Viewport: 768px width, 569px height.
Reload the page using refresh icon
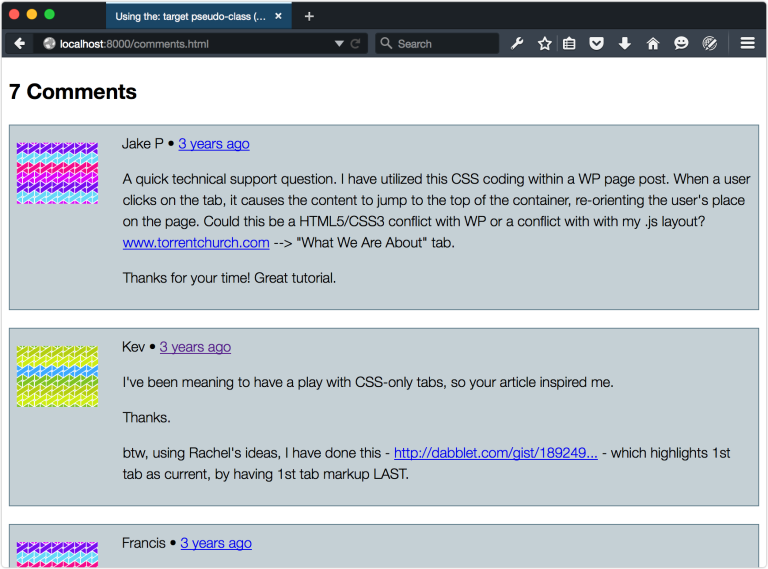point(356,44)
